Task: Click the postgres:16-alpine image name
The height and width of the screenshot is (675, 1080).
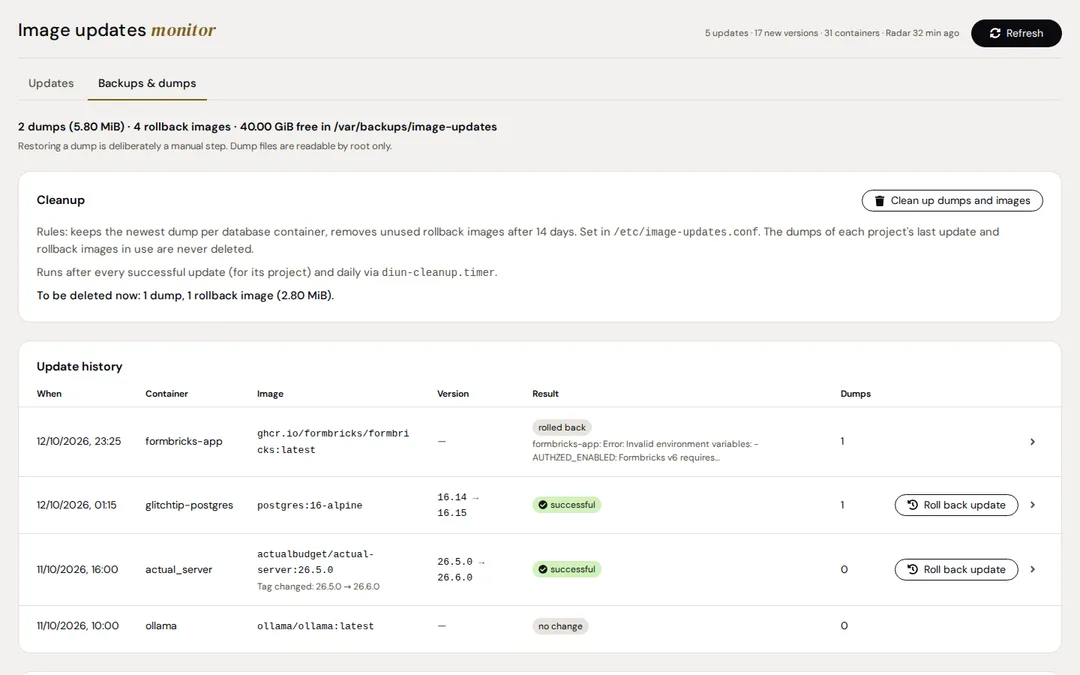Action: point(309,506)
